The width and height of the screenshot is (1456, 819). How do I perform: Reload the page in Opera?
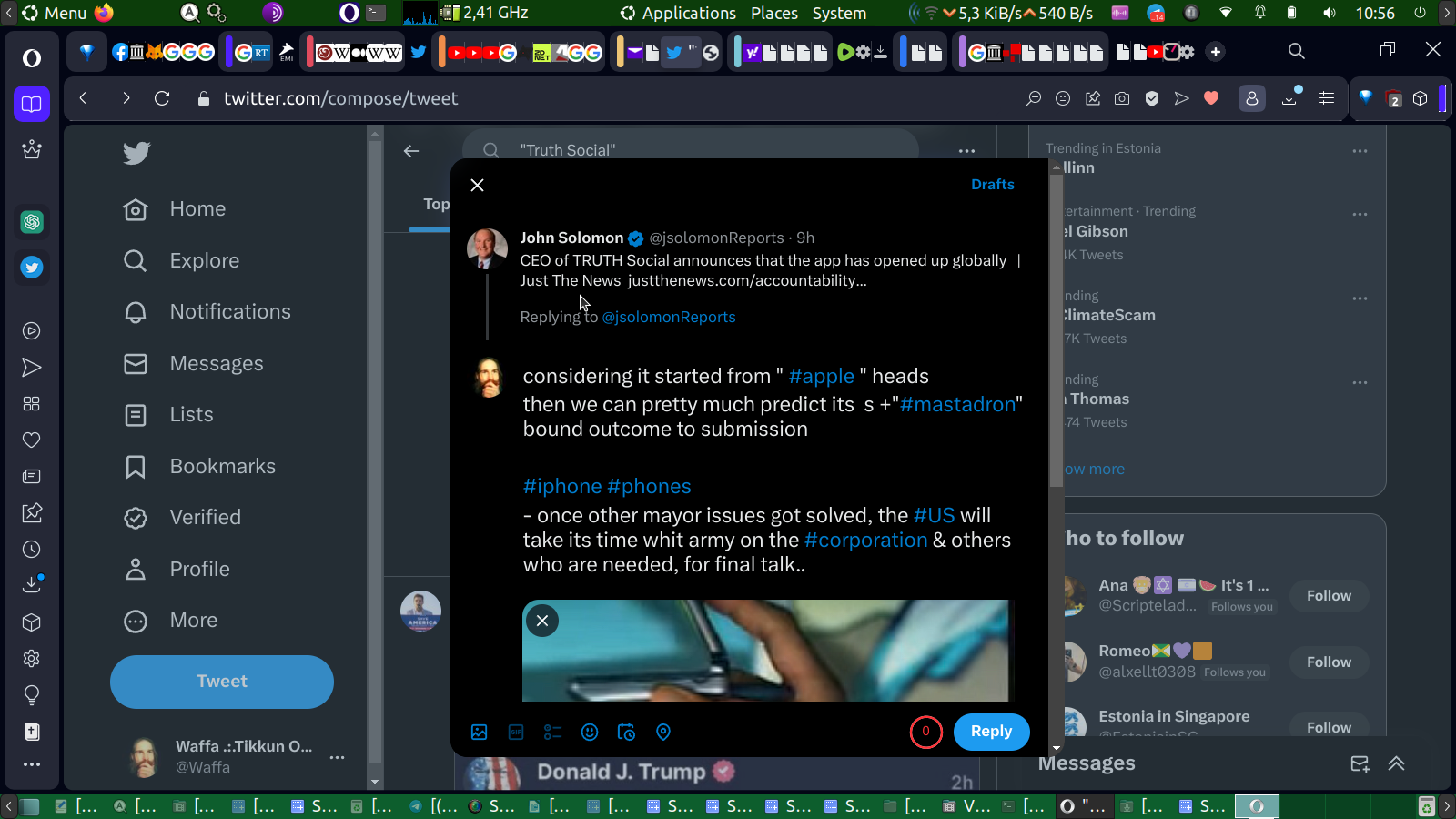point(162,98)
